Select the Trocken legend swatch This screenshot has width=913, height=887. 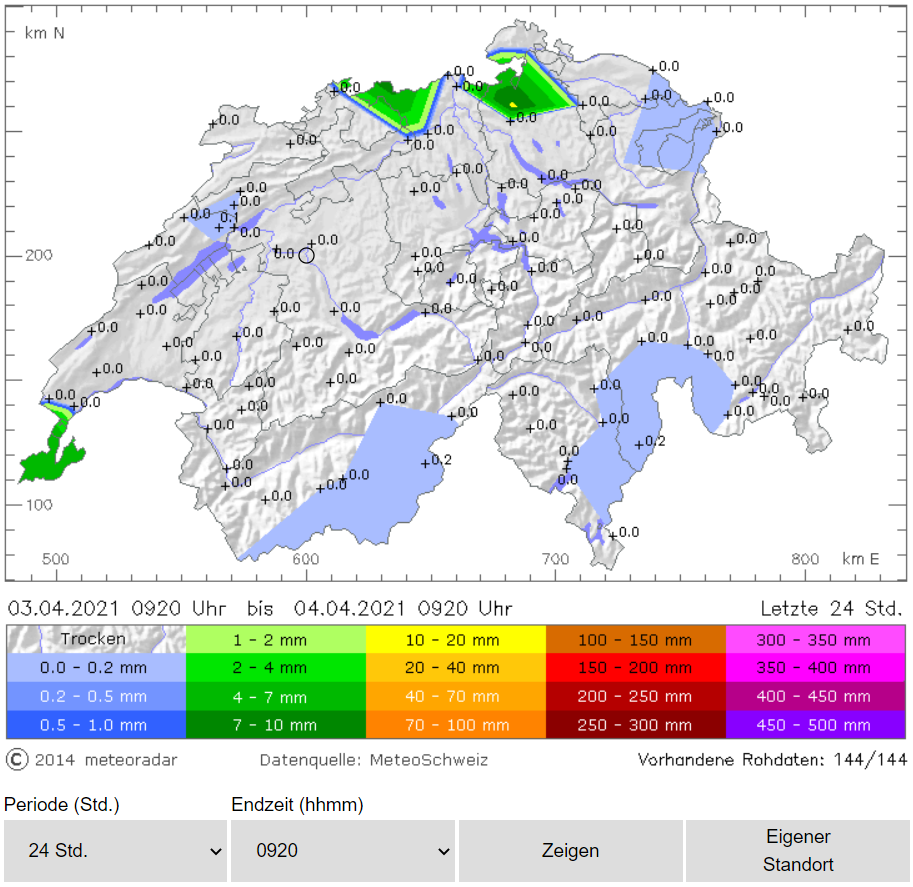96,639
